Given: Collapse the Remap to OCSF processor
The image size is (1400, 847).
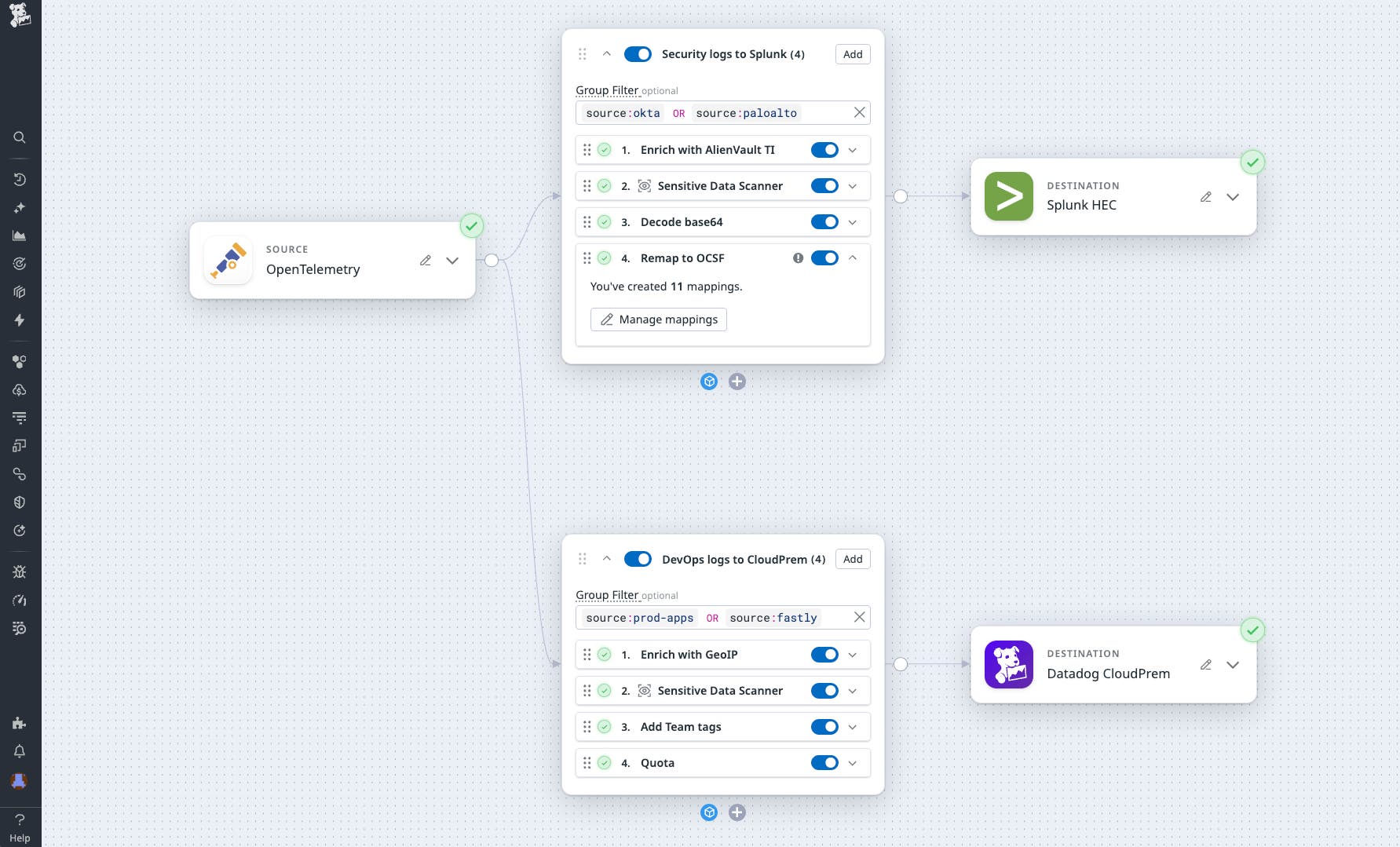Looking at the screenshot, I should (852, 257).
